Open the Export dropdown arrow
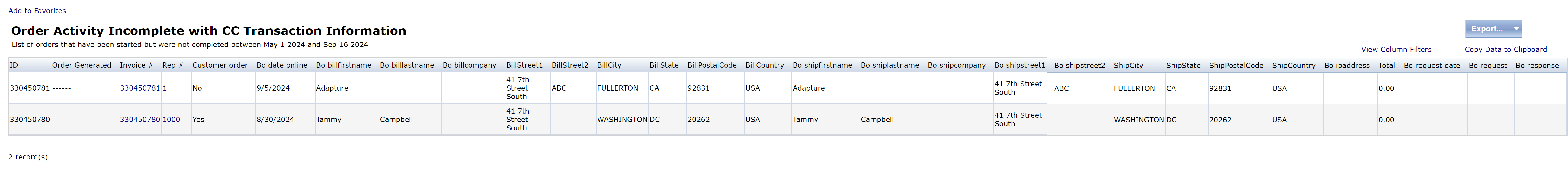Viewport: 1568px width, 173px height. click(x=1516, y=29)
